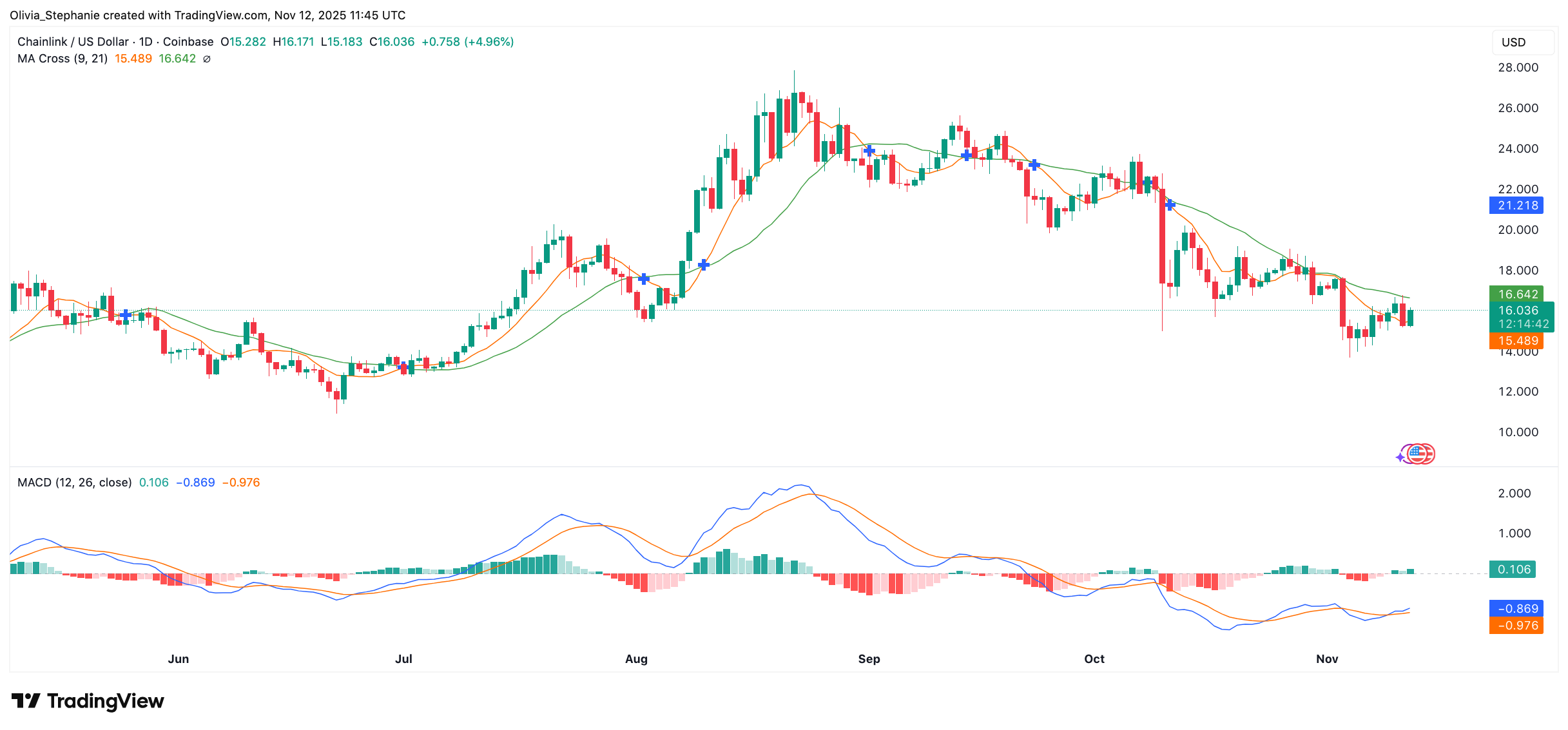The height and width of the screenshot is (730, 1568).
Task: Click the blue 21.218 price label on axis
Action: pos(1516,205)
